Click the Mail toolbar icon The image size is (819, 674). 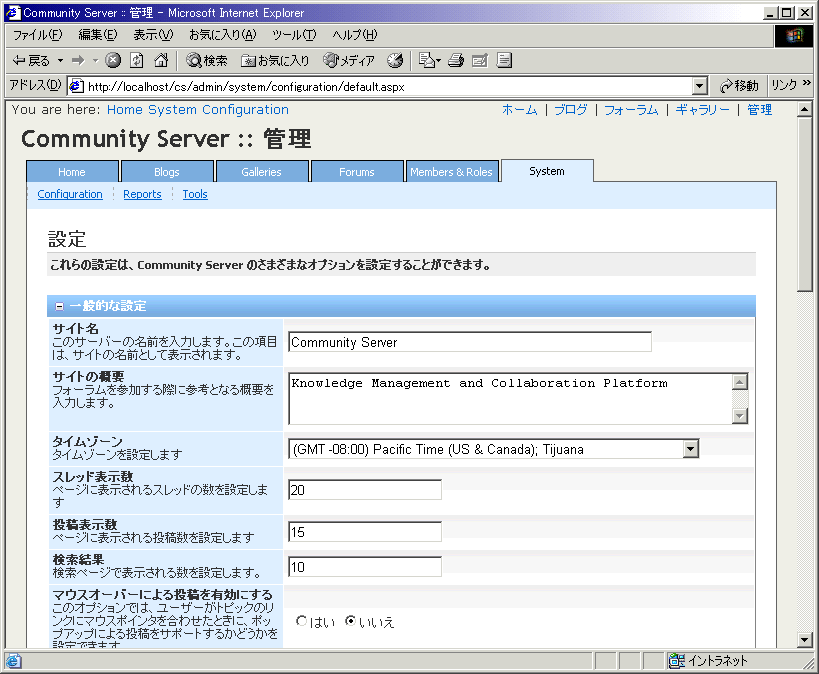[427, 61]
